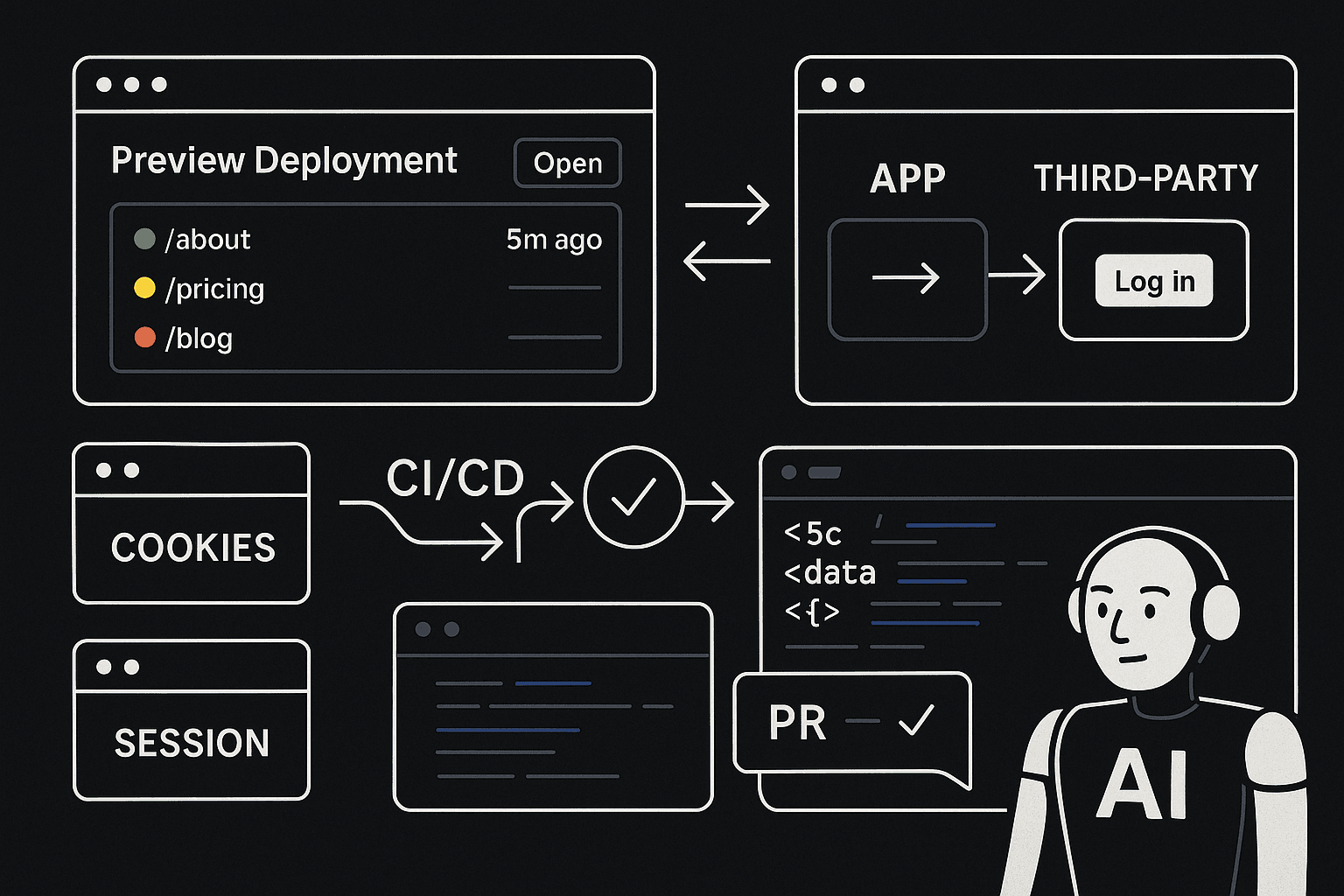Click the SESSION window label
The height and width of the screenshot is (896, 1344).
click(x=192, y=743)
